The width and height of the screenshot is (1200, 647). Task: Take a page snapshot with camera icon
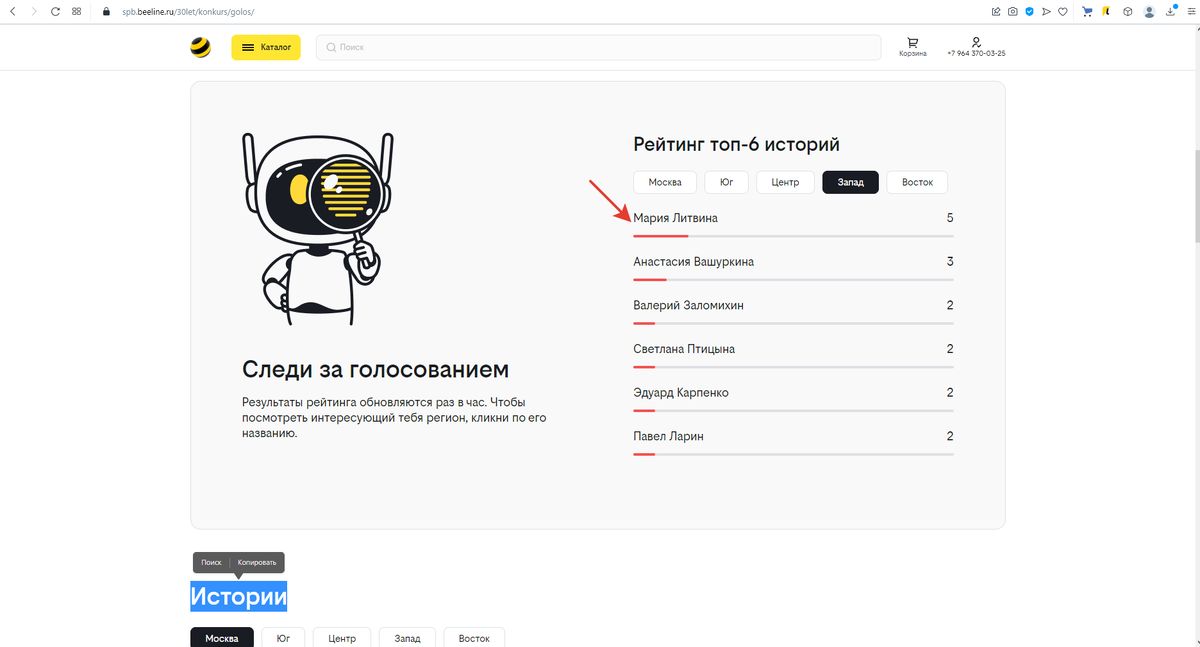1013,12
